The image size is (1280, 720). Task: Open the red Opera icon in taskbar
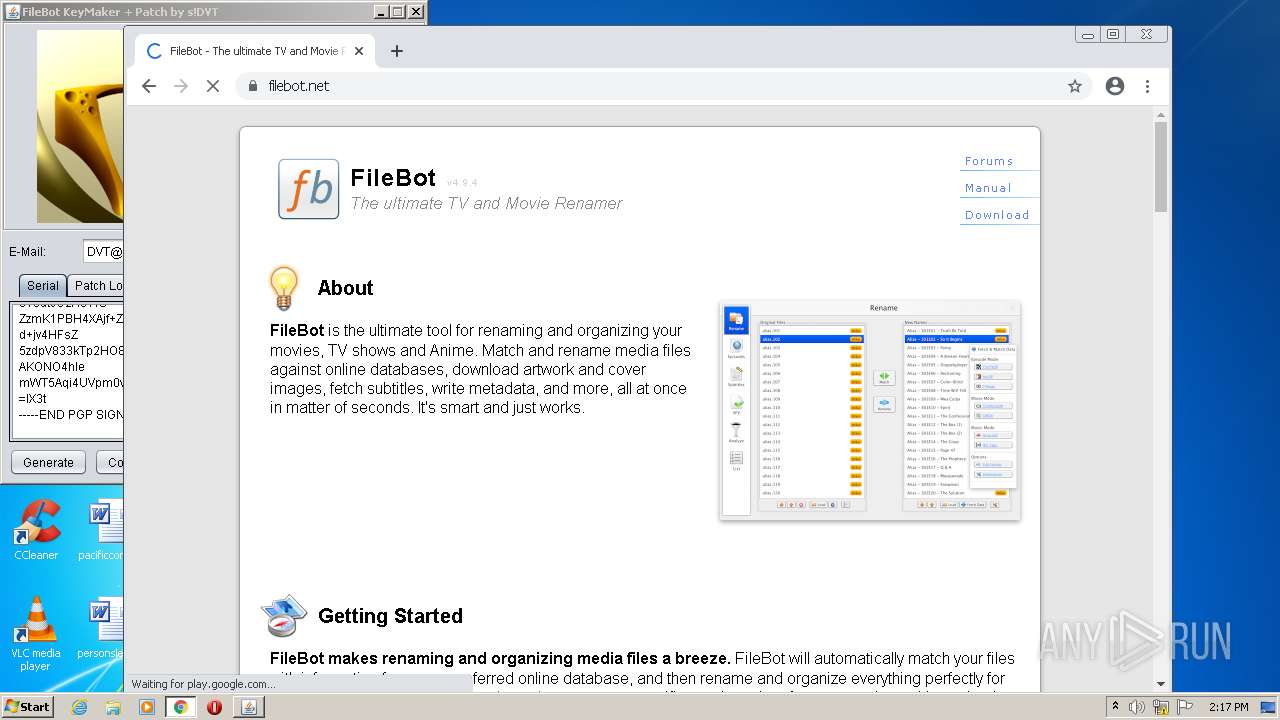pyautogui.click(x=214, y=707)
